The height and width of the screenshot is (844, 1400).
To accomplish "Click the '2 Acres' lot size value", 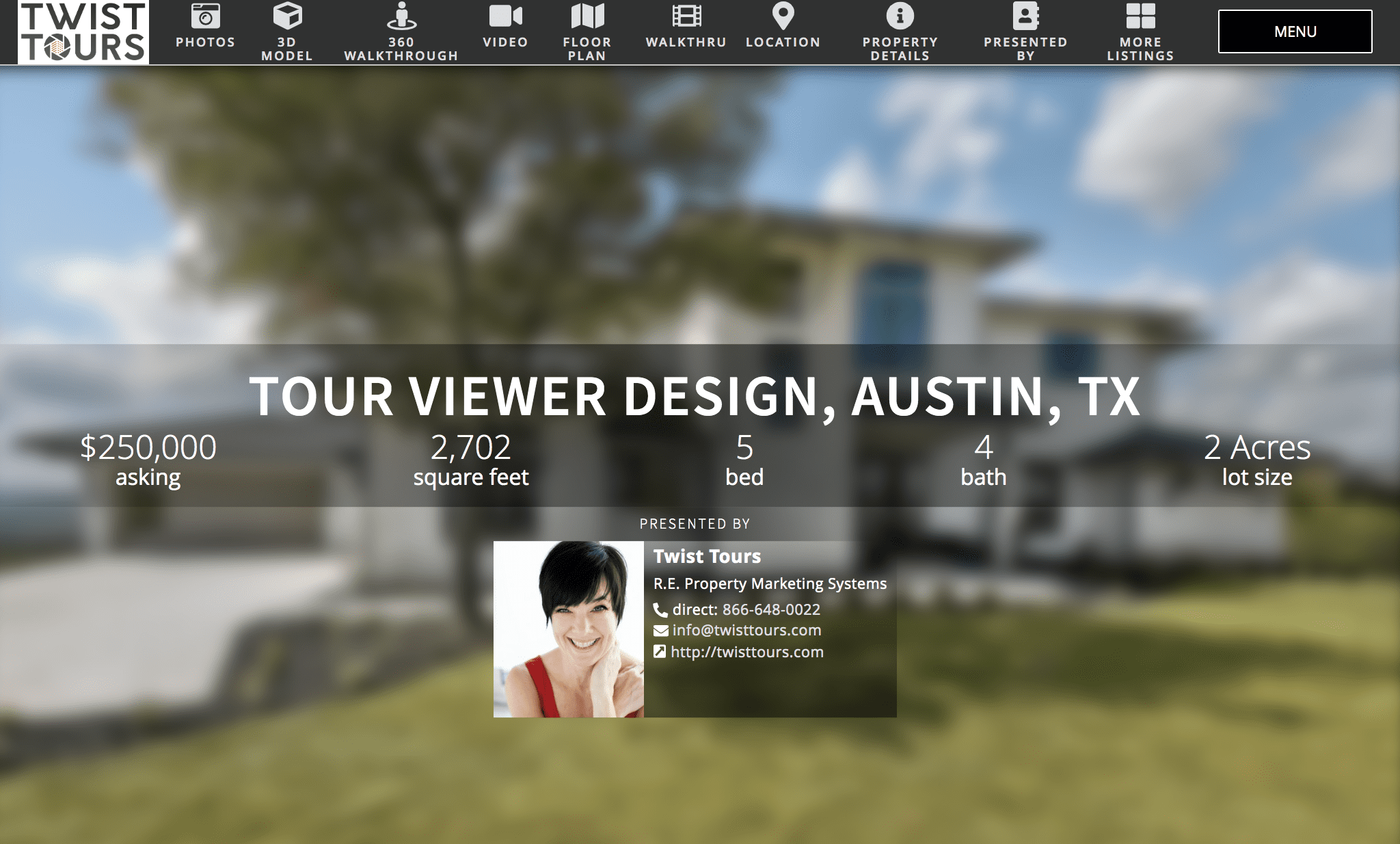I will coord(1257,448).
